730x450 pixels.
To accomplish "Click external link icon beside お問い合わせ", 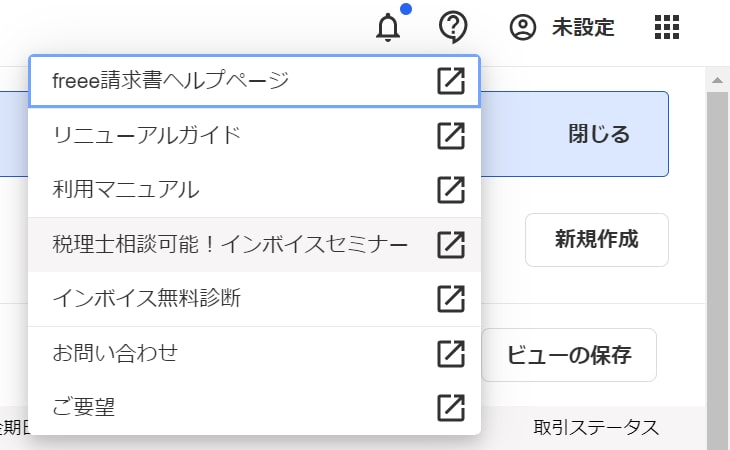I will pos(451,353).
